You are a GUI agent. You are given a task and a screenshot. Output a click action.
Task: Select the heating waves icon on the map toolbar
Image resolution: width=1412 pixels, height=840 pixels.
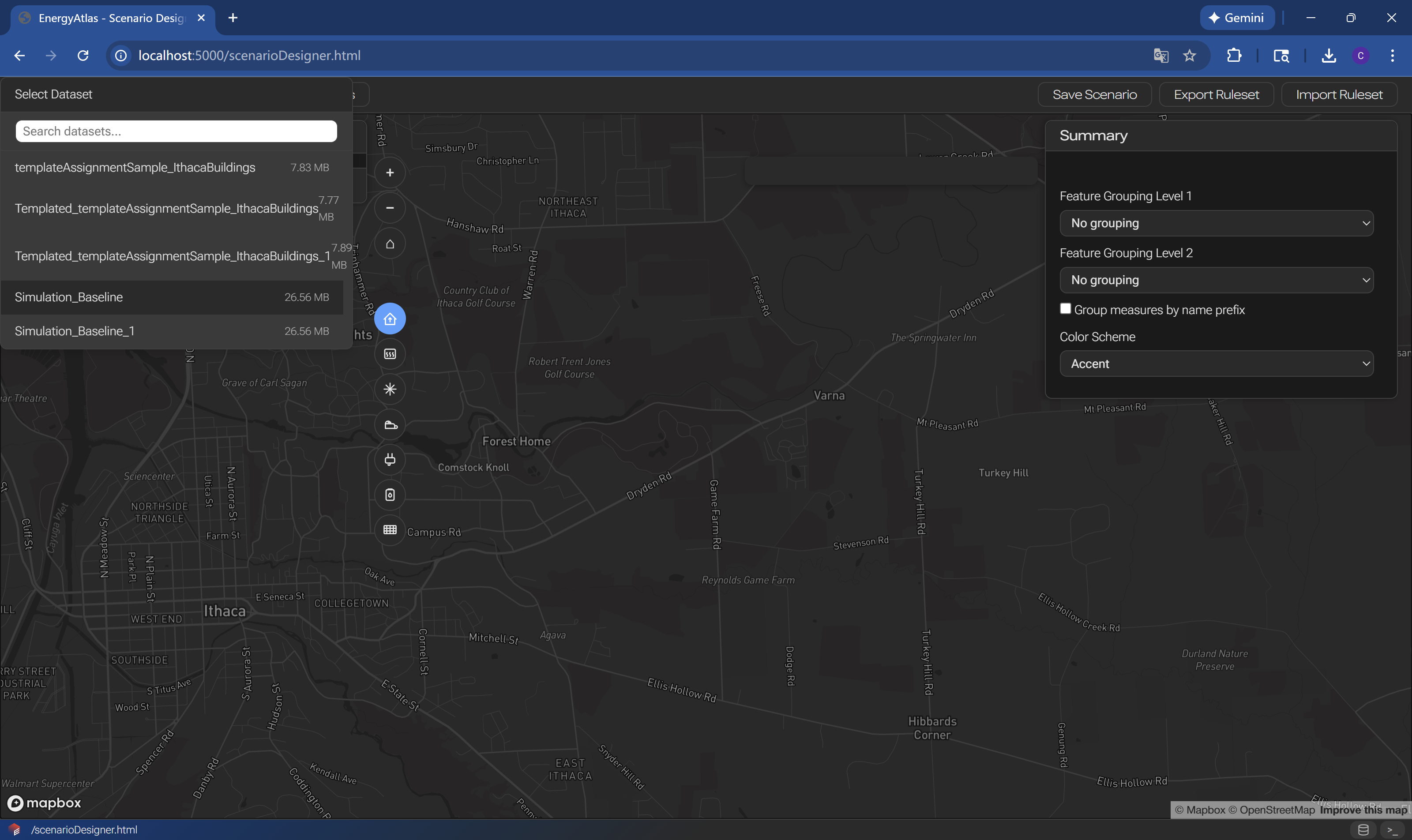coord(390,354)
